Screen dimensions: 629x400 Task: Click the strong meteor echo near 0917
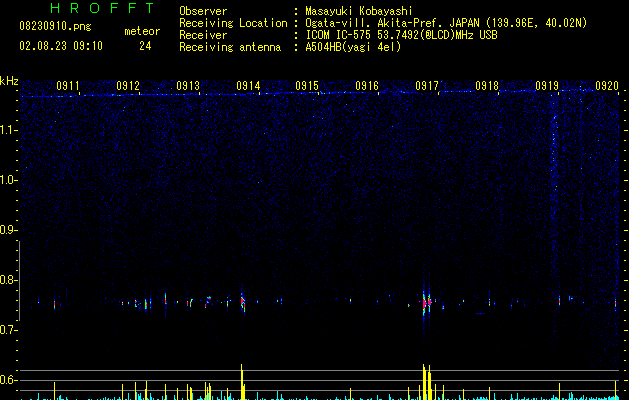point(426,302)
